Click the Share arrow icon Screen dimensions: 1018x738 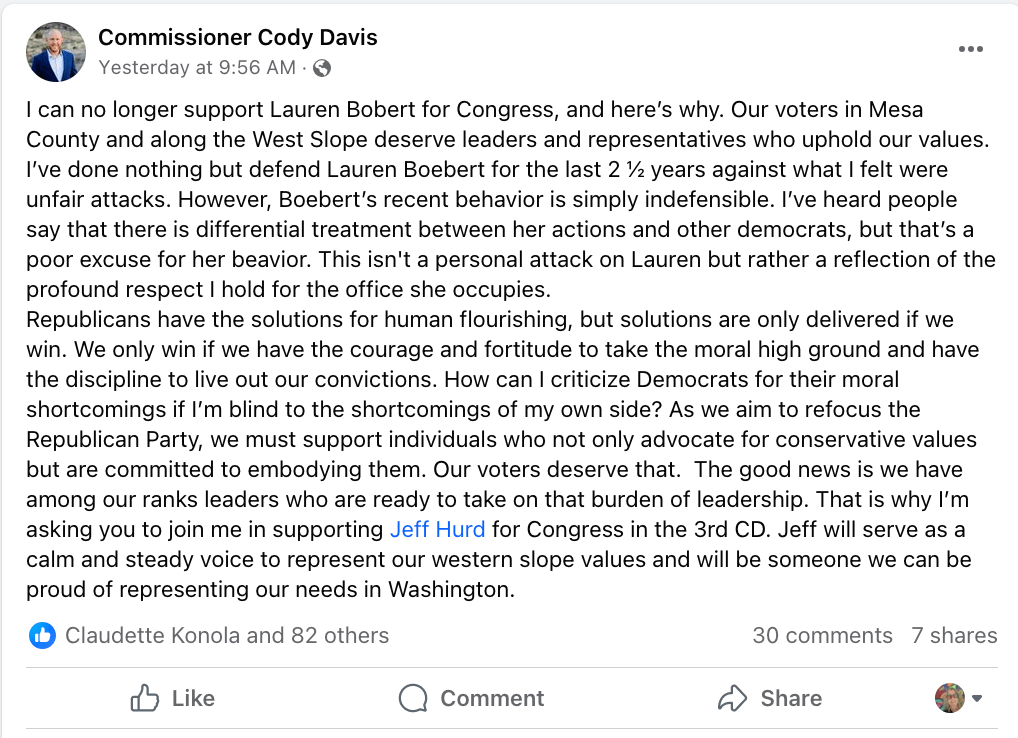(x=733, y=698)
